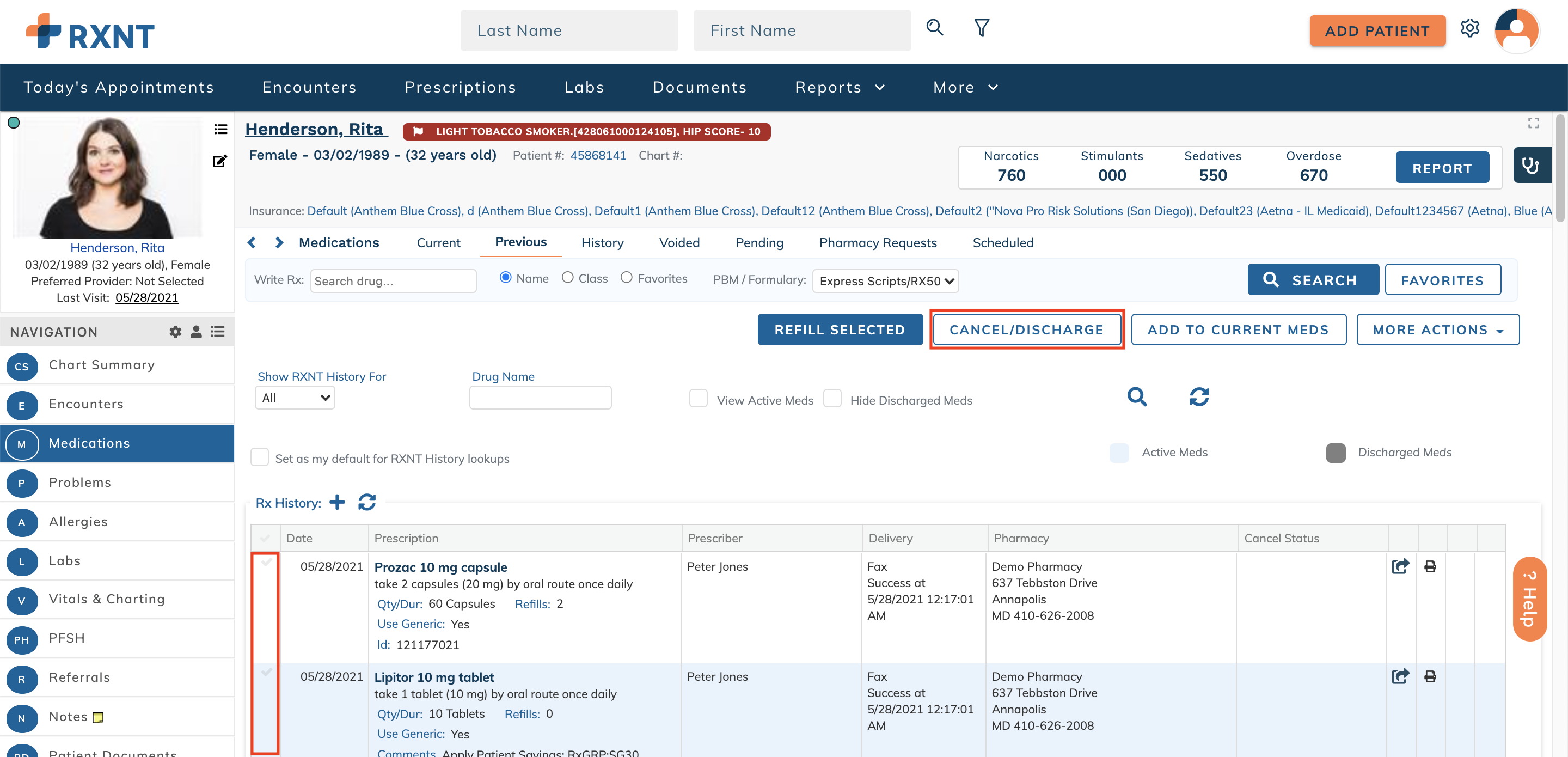Switch to the Current tab
Viewport: 1568px width, 757px height.
(x=438, y=242)
